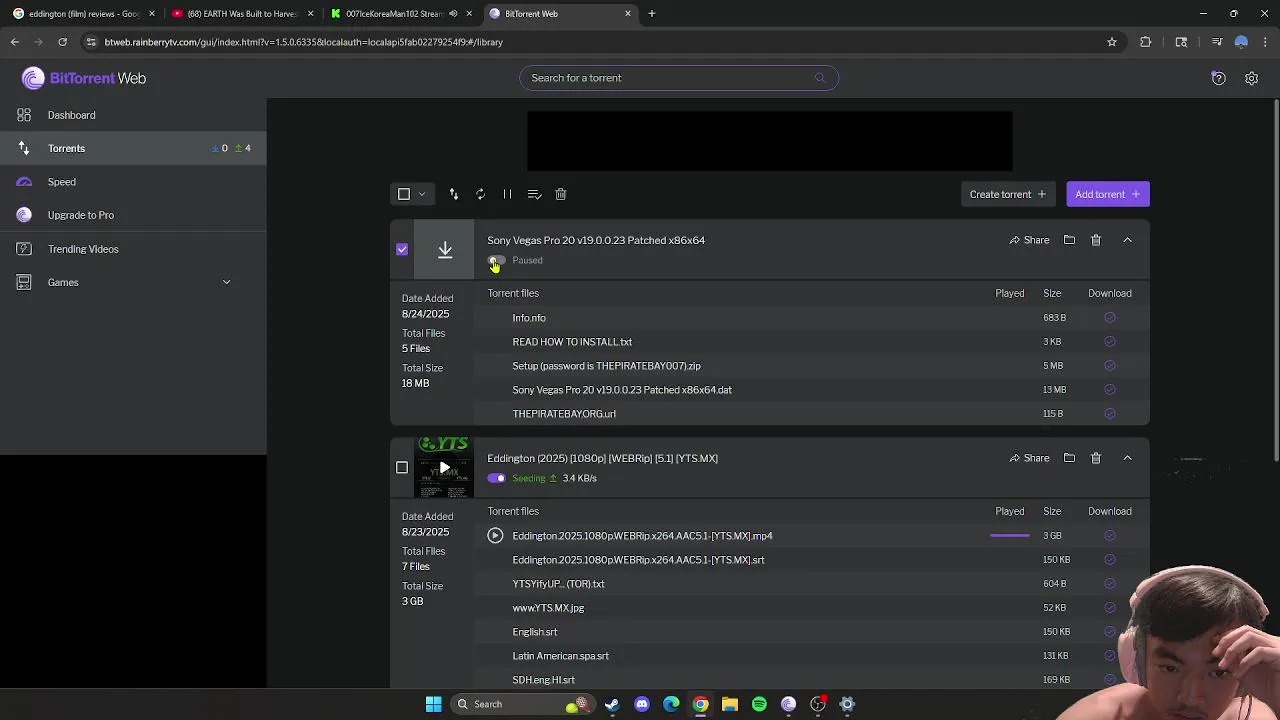The image size is (1280, 720).
Task: Bookmark this page with star icon
Action: [1112, 42]
